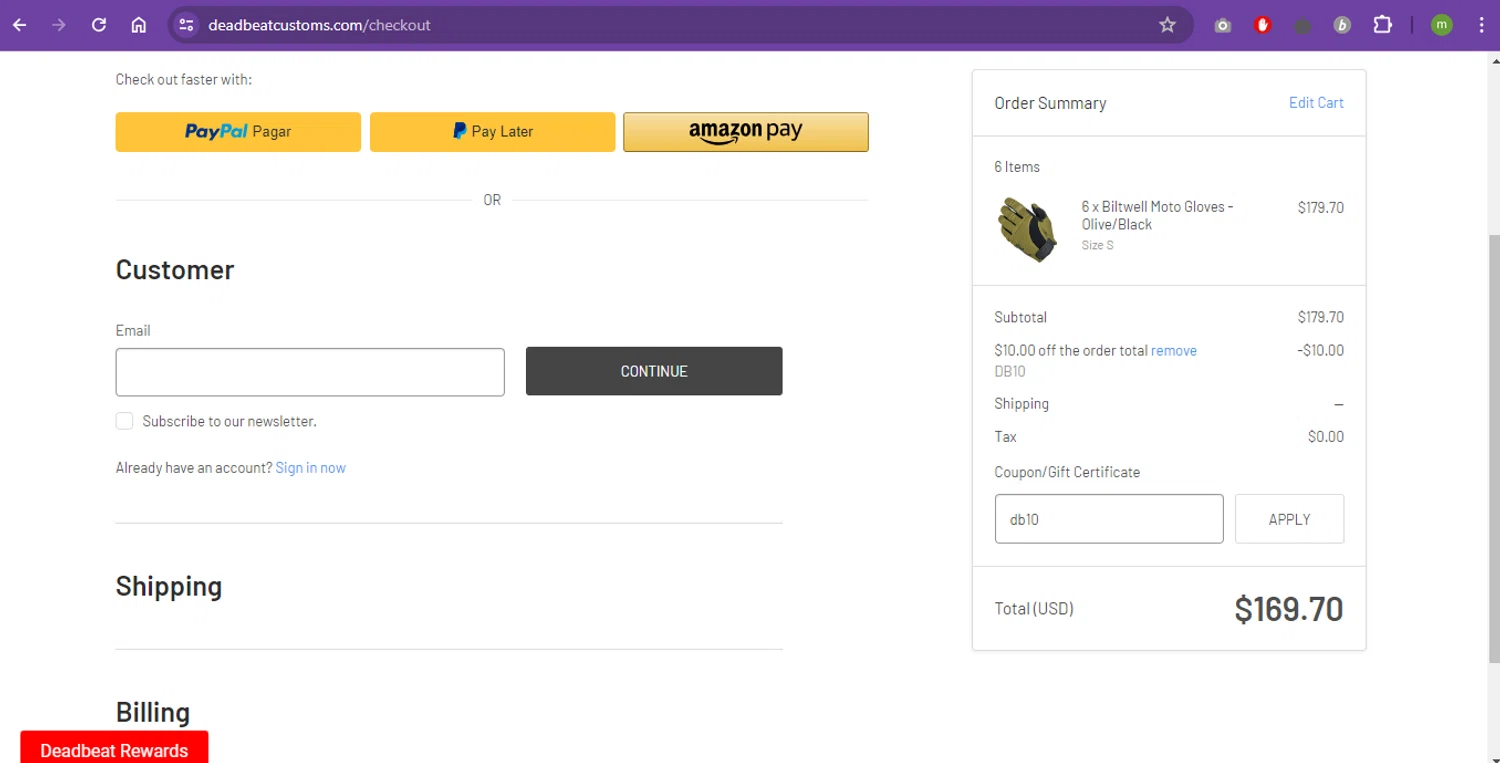Check out with Amazon Pay
Screen dimensions: 1500x763
tap(746, 132)
